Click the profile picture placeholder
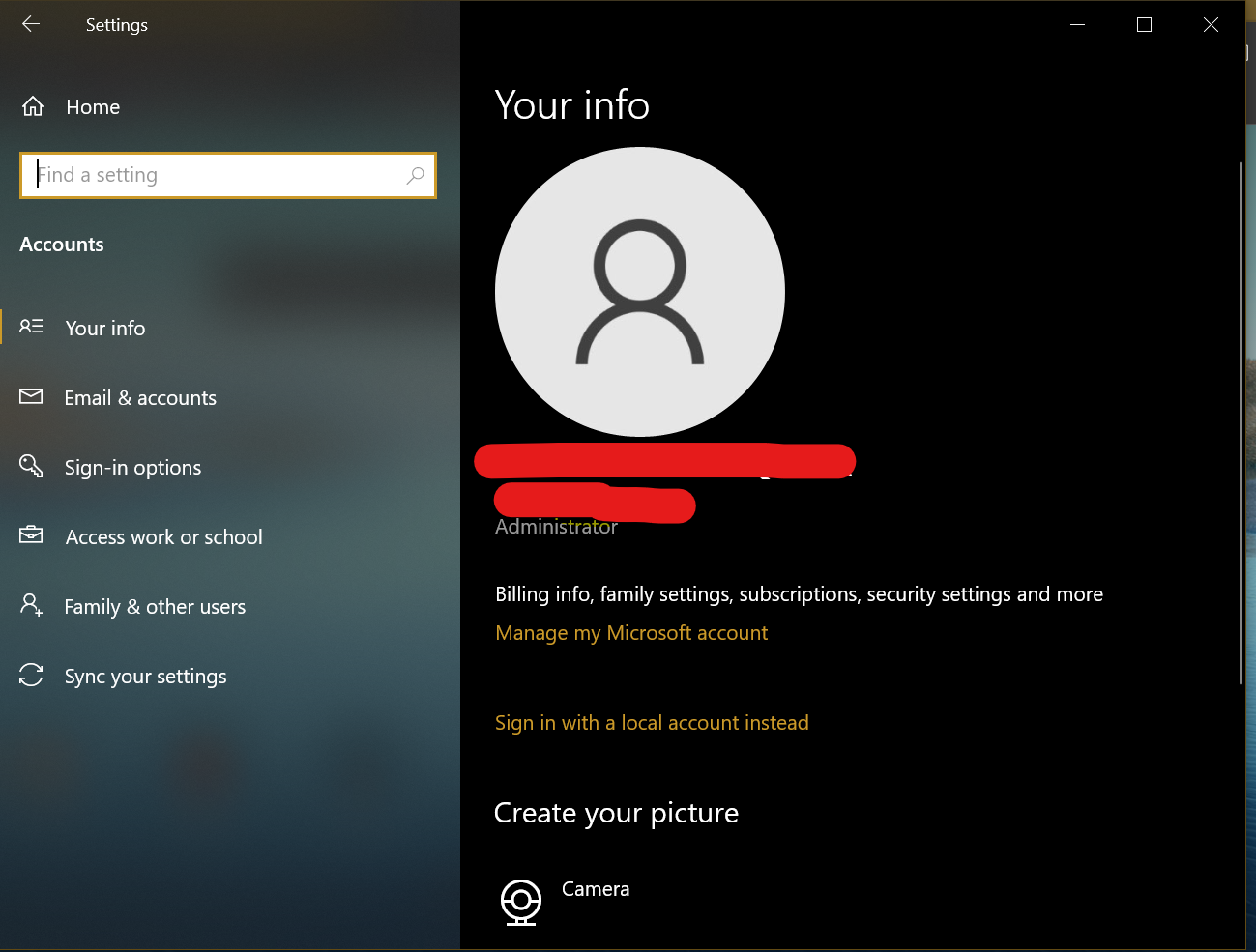The image size is (1256, 952). pyautogui.click(x=639, y=291)
